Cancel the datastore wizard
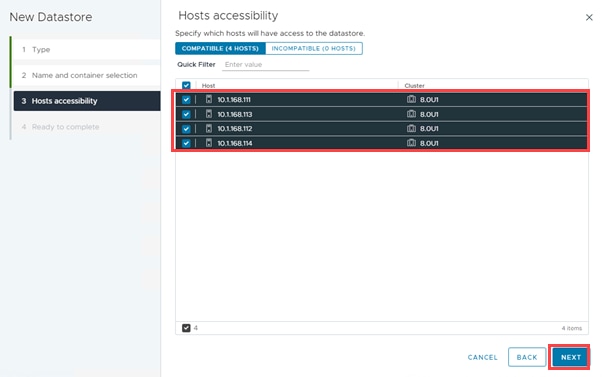602x377 pixels. click(482, 357)
